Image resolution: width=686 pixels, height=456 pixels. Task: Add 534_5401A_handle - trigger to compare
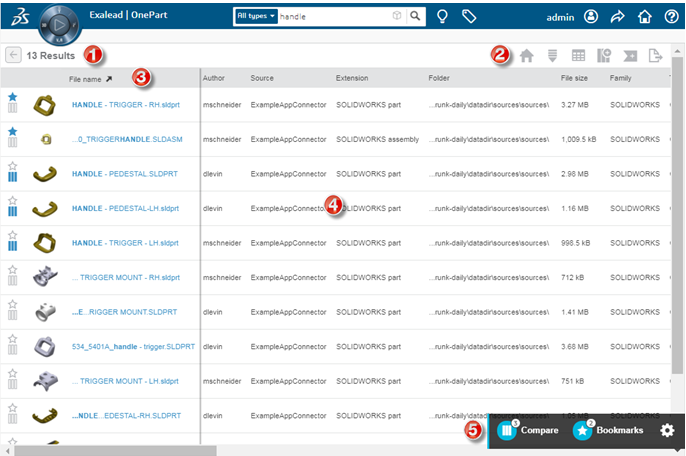coord(13,350)
